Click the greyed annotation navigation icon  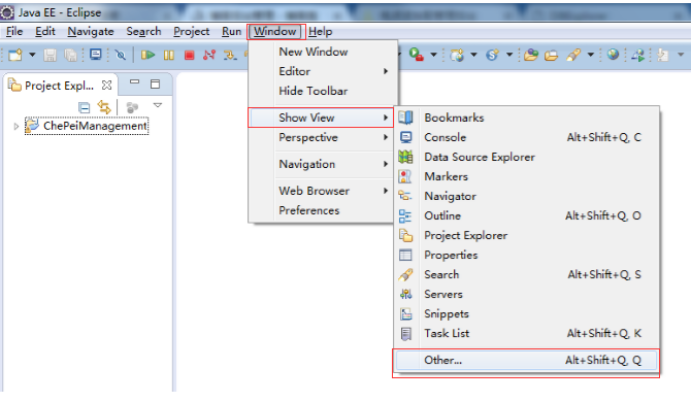[662, 55]
